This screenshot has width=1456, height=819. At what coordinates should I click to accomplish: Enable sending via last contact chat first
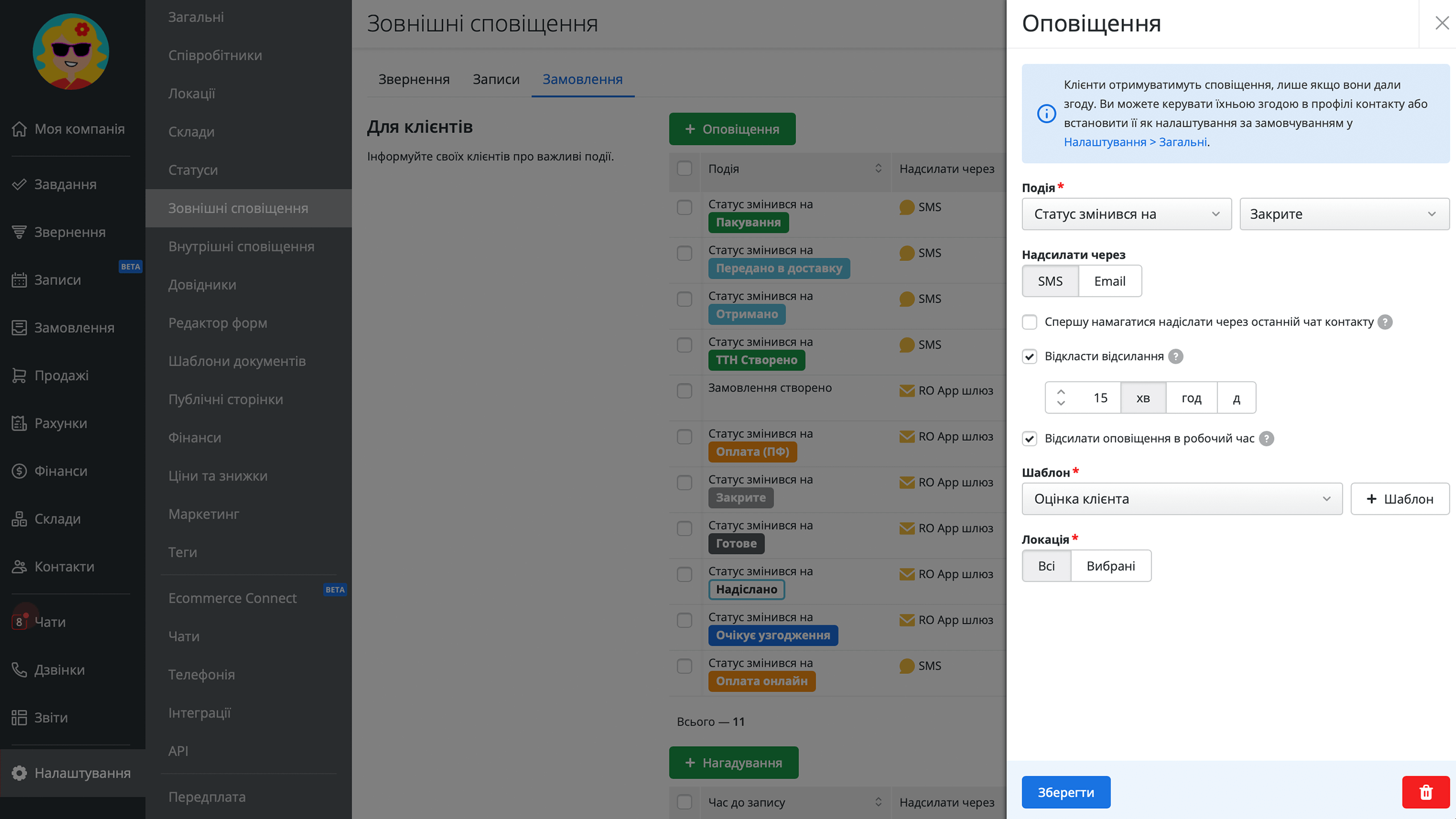click(x=1029, y=322)
